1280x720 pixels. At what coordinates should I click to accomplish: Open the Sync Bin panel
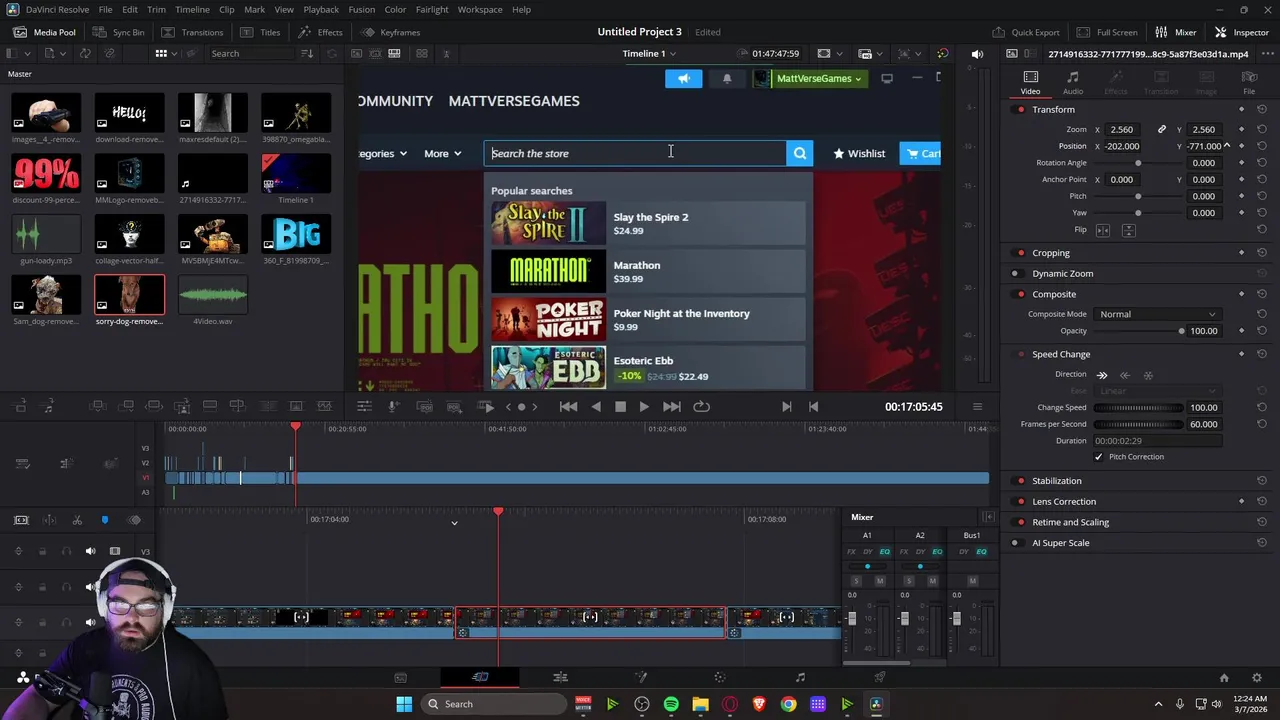tap(119, 32)
